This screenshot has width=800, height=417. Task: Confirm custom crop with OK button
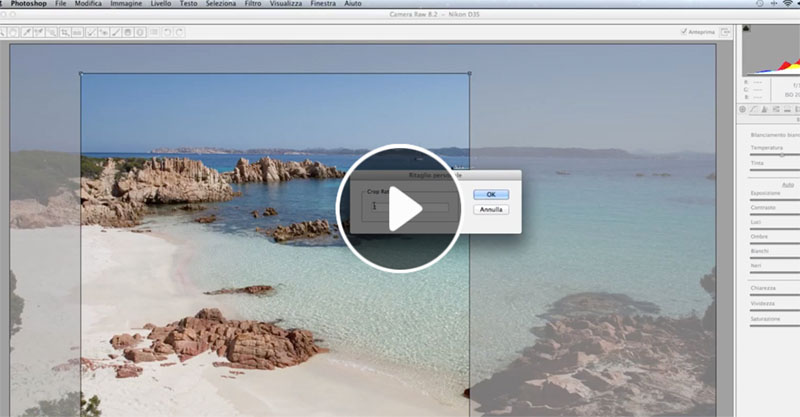pyautogui.click(x=491, y=194)
